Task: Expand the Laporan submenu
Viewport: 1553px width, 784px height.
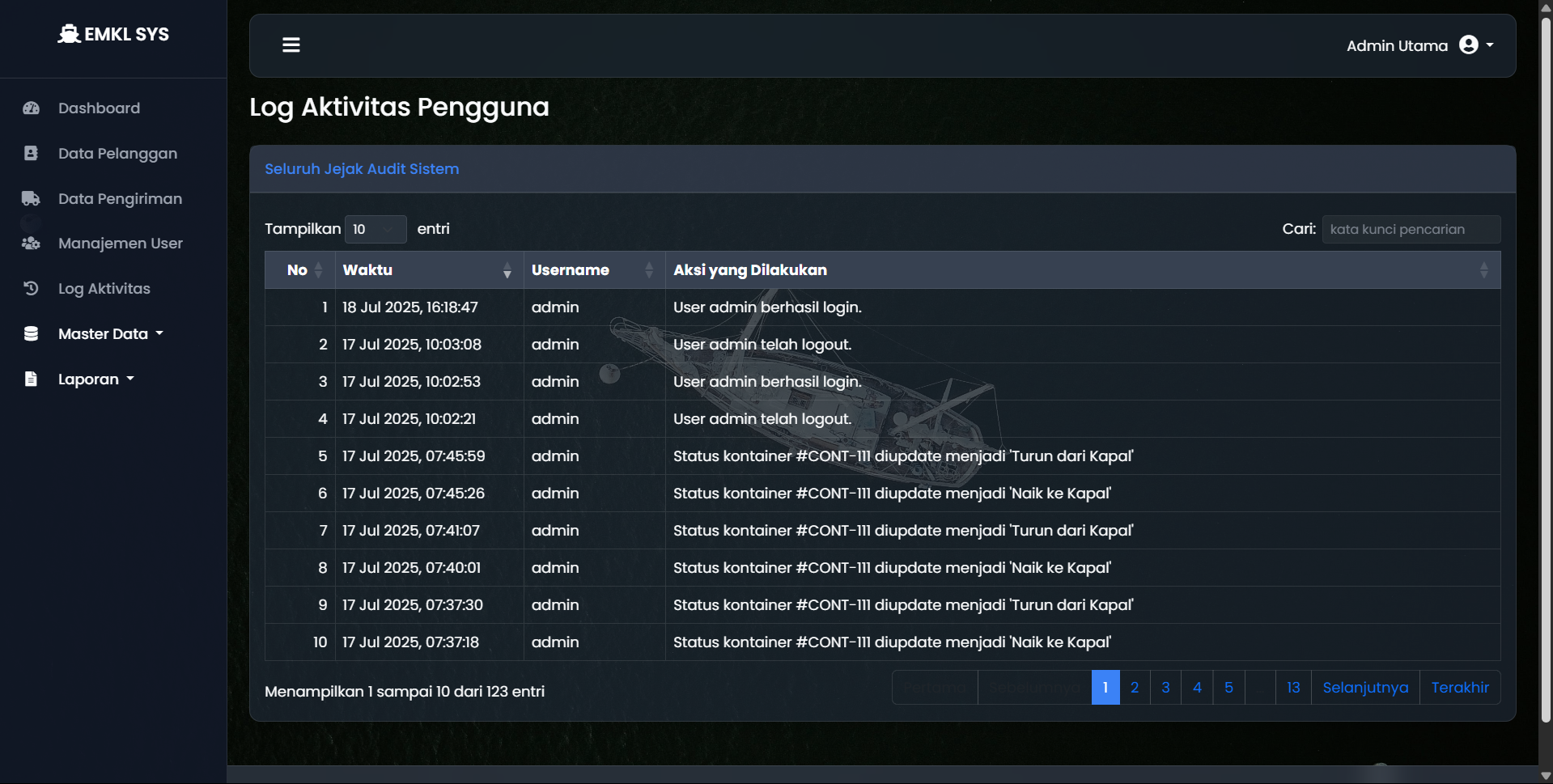Action: click(x=96, y=379)
